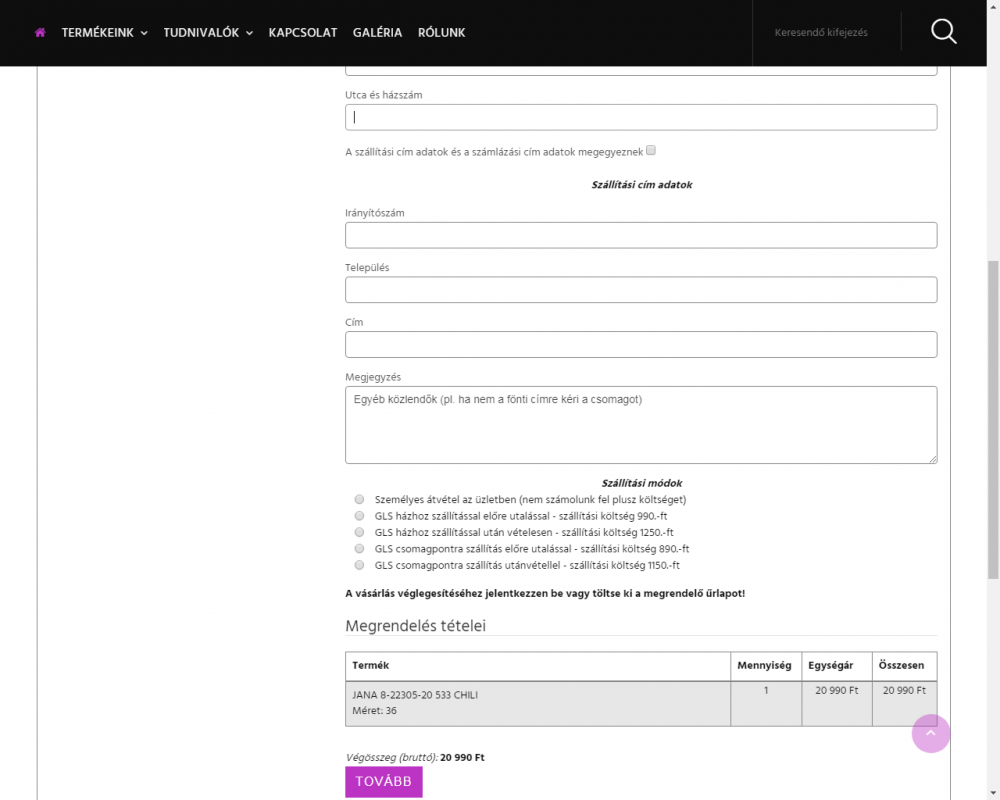
Task: Expand the Tudnivalók dropdown menu
Action: click(x=208, y=33)
